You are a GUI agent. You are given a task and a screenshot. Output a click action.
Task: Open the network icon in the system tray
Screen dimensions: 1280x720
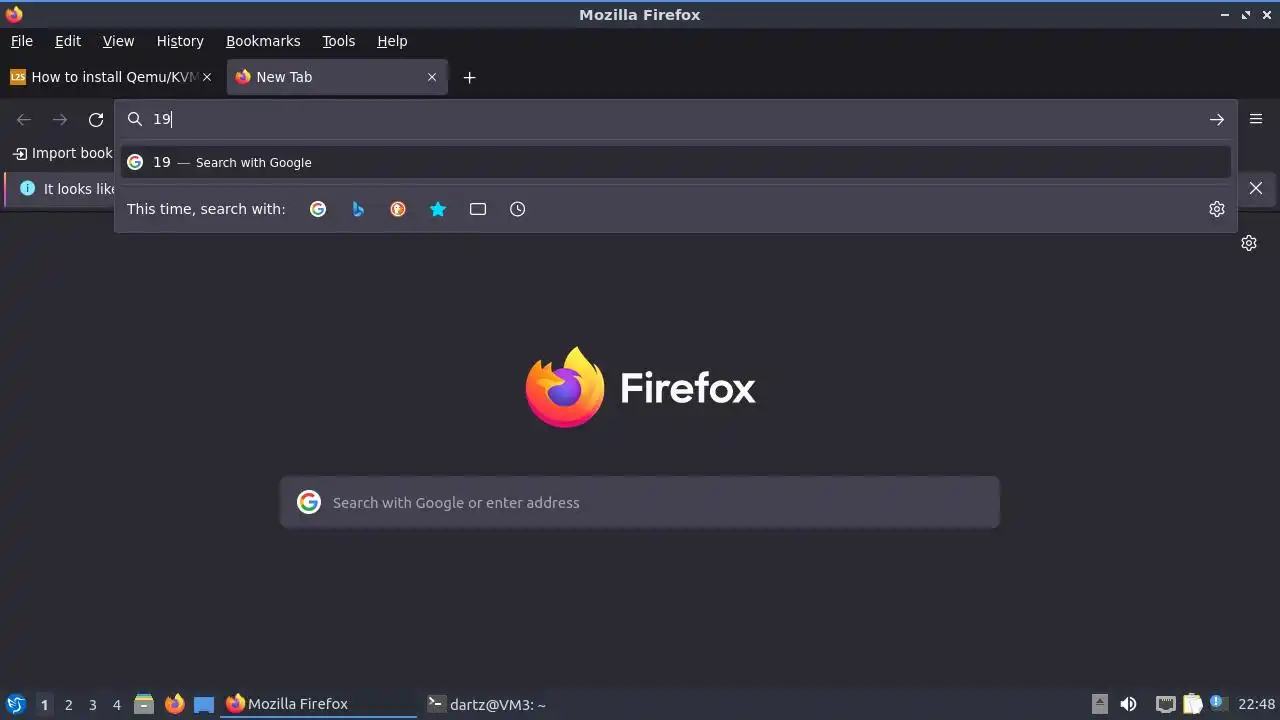point(1165,704)
